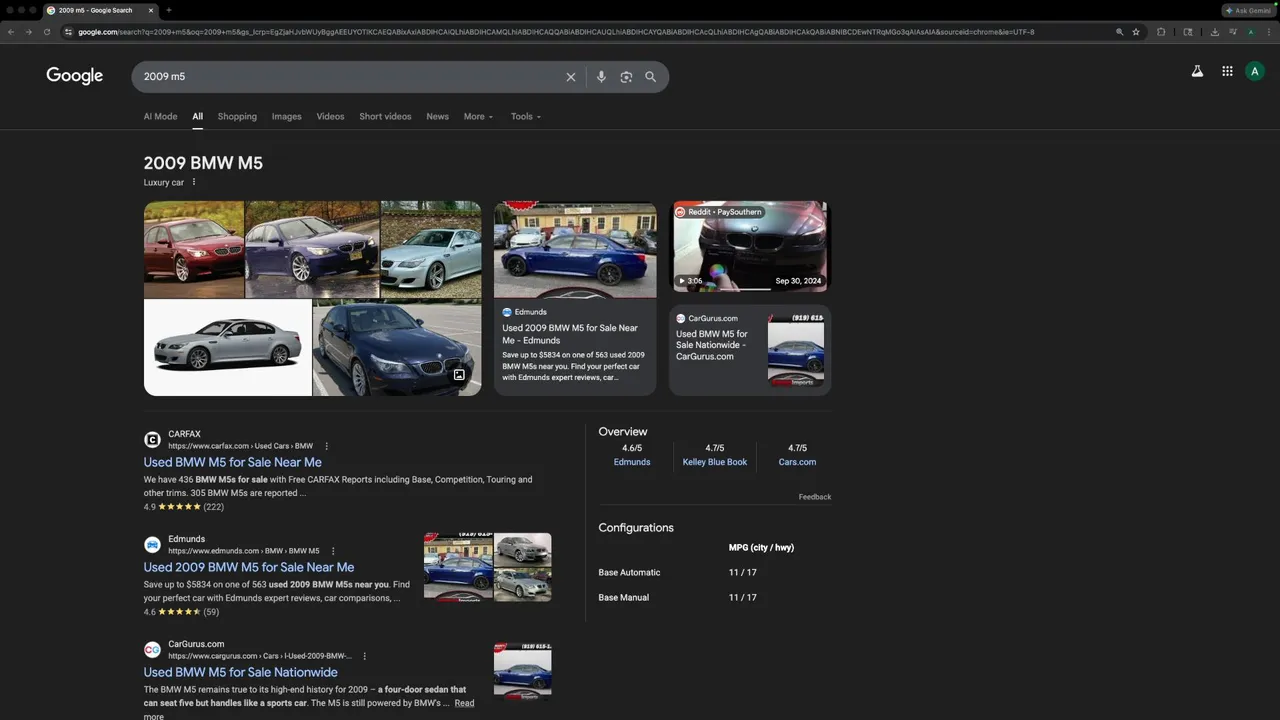1280x720 pixels.
Task: Open the CarGurus result thumbnail image
Action: pyautogui.click(x=522, y=670)
